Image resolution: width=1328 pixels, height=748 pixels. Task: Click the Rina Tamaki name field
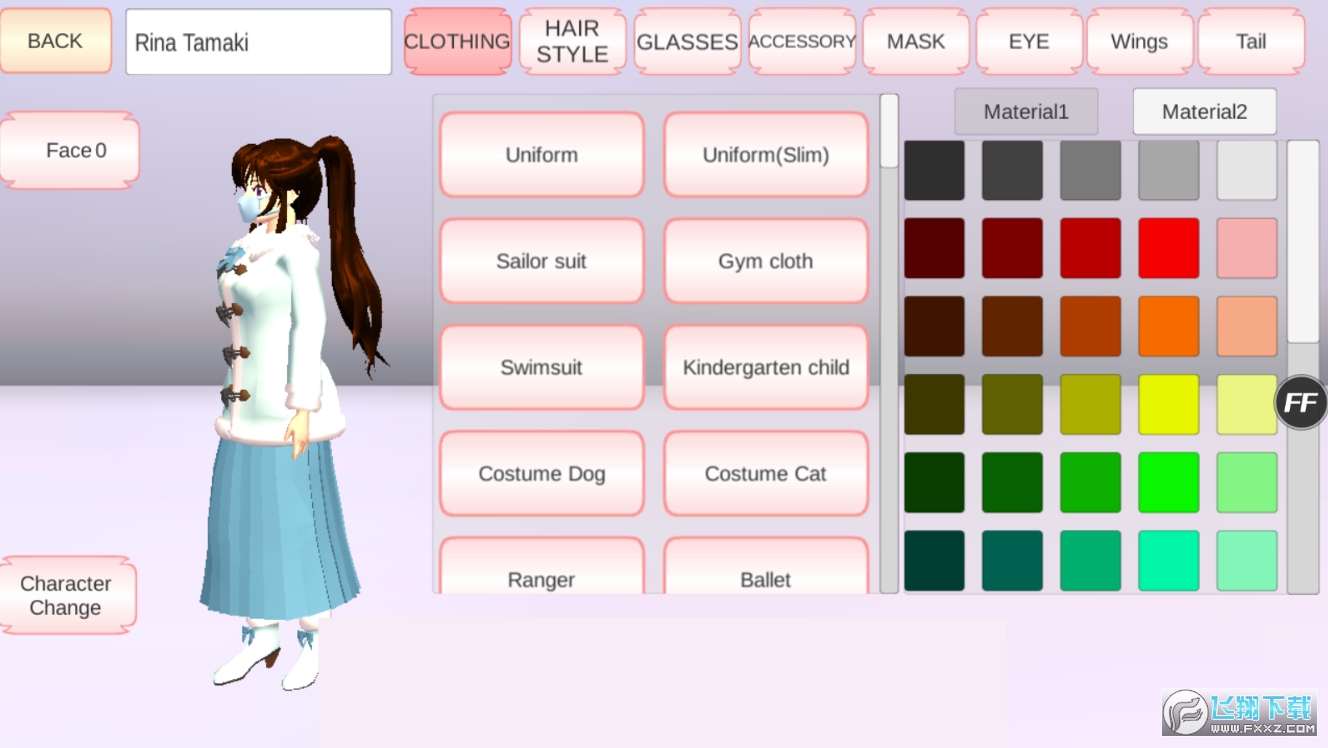tap(258, 43)
